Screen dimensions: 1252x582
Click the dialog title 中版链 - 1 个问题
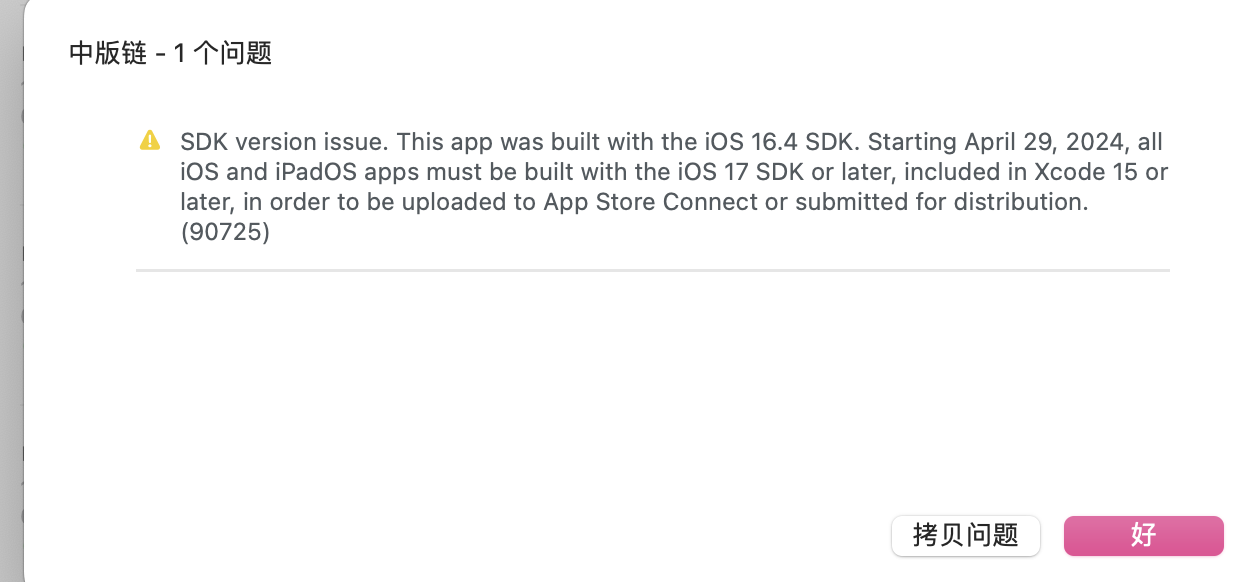pyautogui.click(x=170, y=53)
